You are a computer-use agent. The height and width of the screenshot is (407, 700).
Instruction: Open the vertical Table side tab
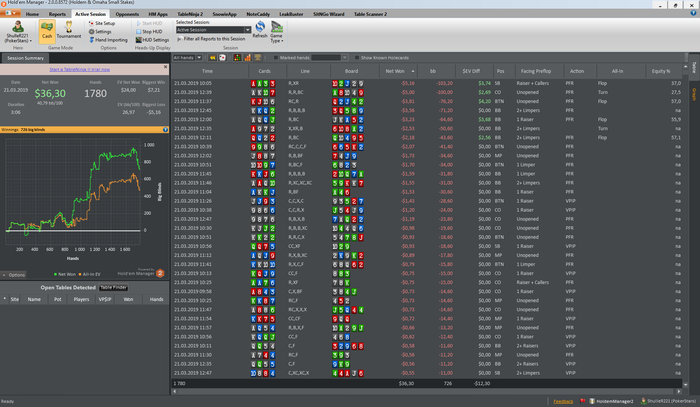(x=694, y=67)
